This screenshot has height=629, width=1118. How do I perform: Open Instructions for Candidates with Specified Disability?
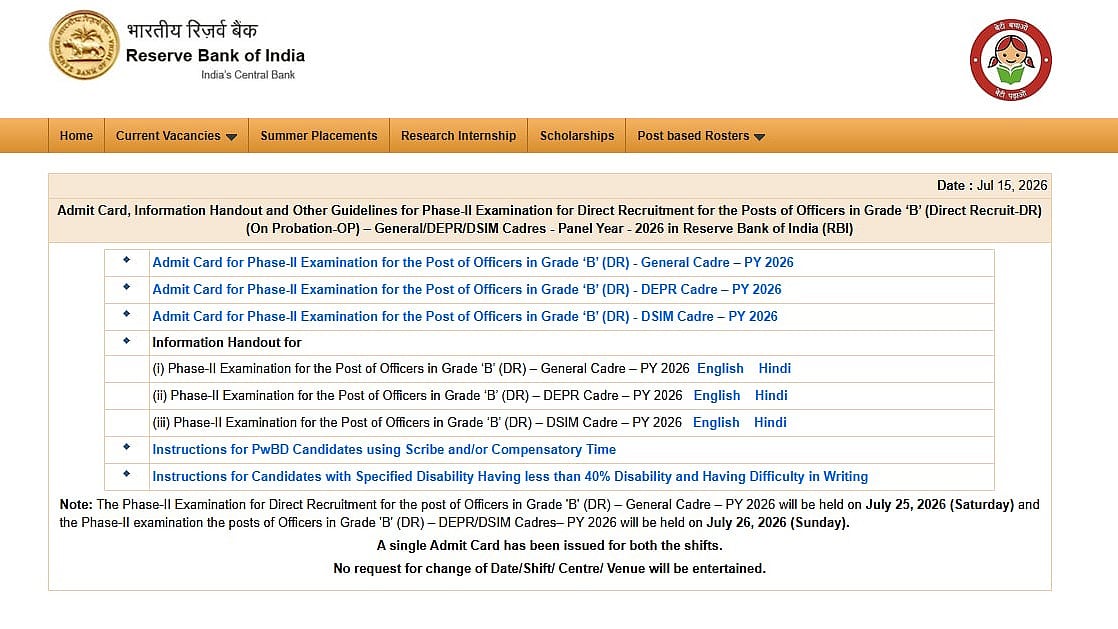(510, 476)
